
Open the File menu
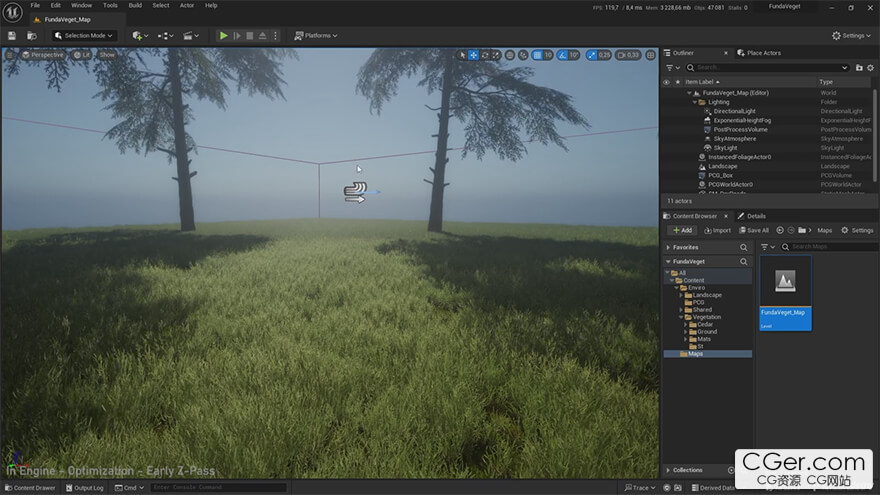tap(35, 5)
